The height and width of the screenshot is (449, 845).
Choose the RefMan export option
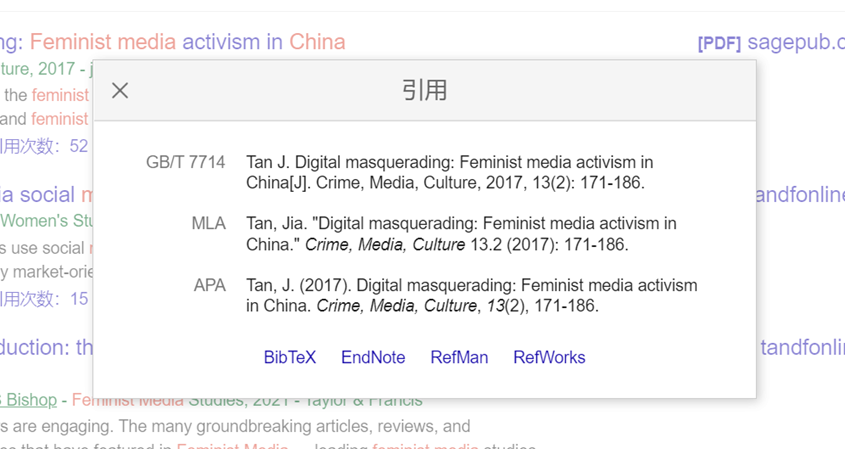point(459,357)
